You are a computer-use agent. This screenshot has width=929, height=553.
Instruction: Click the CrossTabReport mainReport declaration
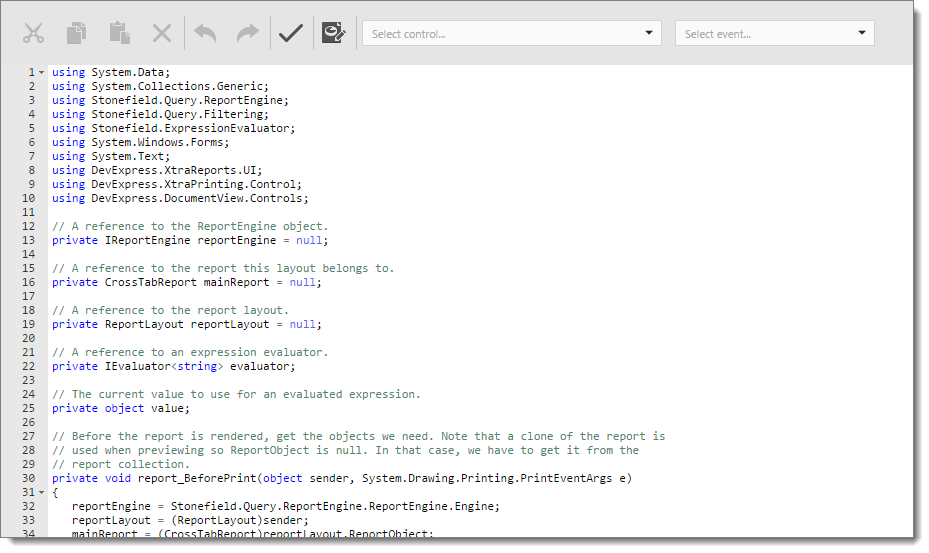(x=185, y=282)
